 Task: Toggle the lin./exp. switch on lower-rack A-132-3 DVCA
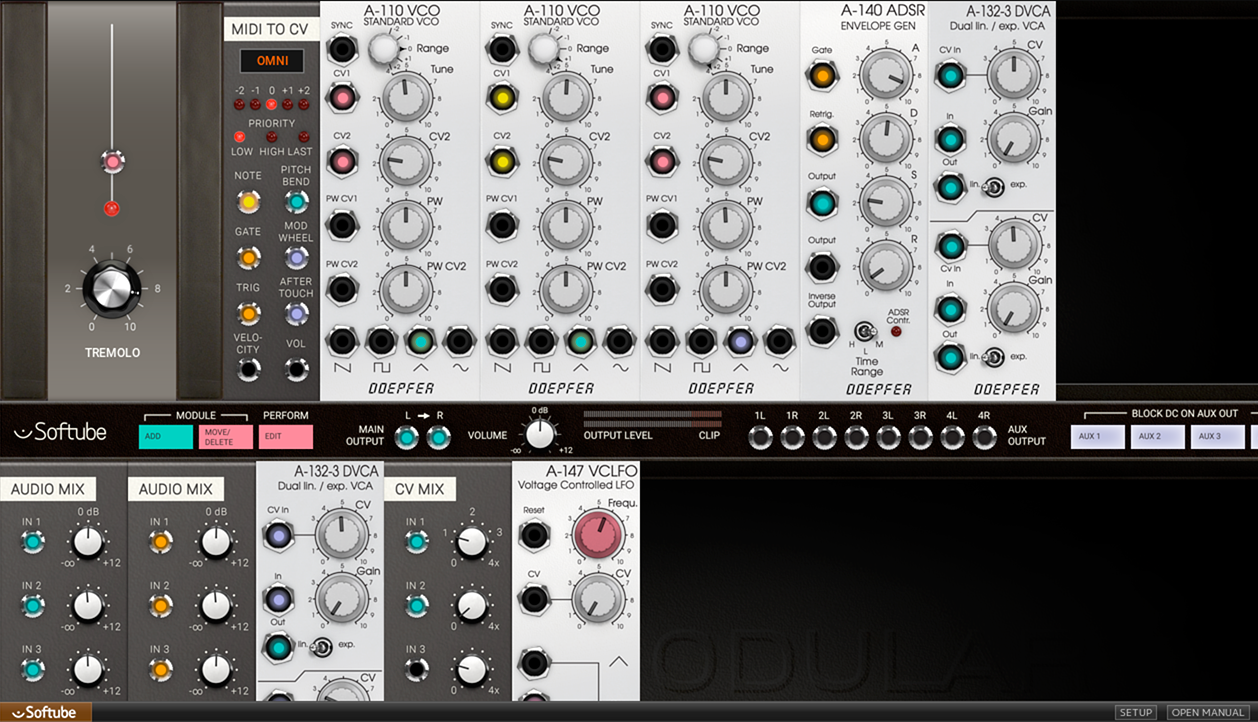321,645
